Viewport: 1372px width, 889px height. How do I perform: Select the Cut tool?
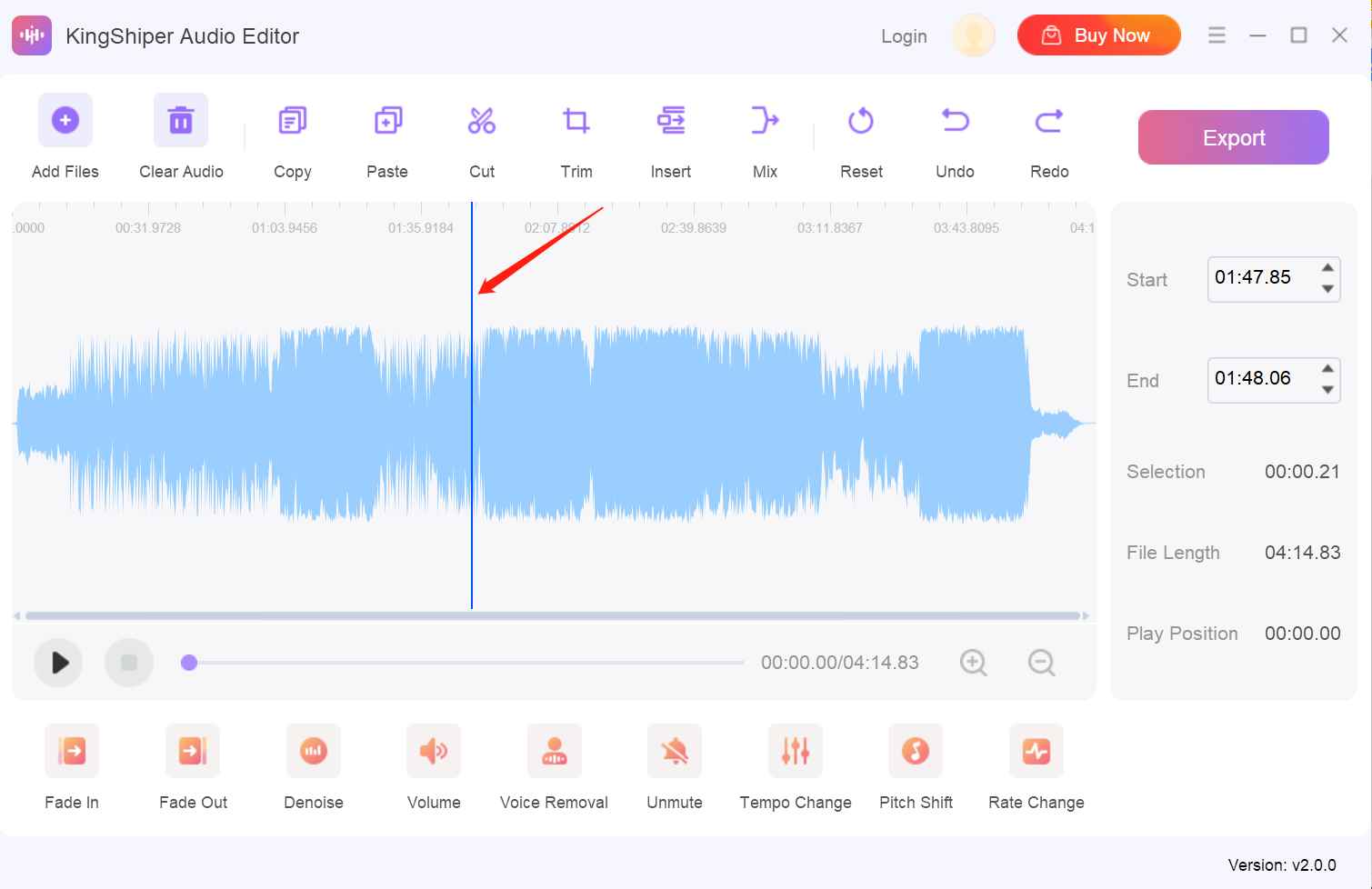pyautogui.click(x=481, y=136)
